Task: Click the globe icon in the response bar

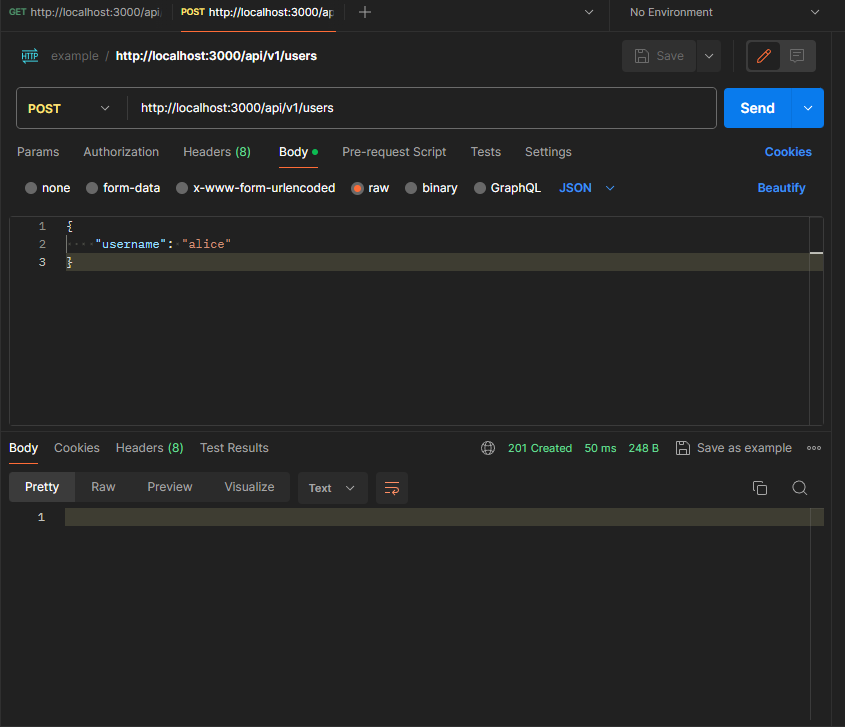Action: [488, 448]
